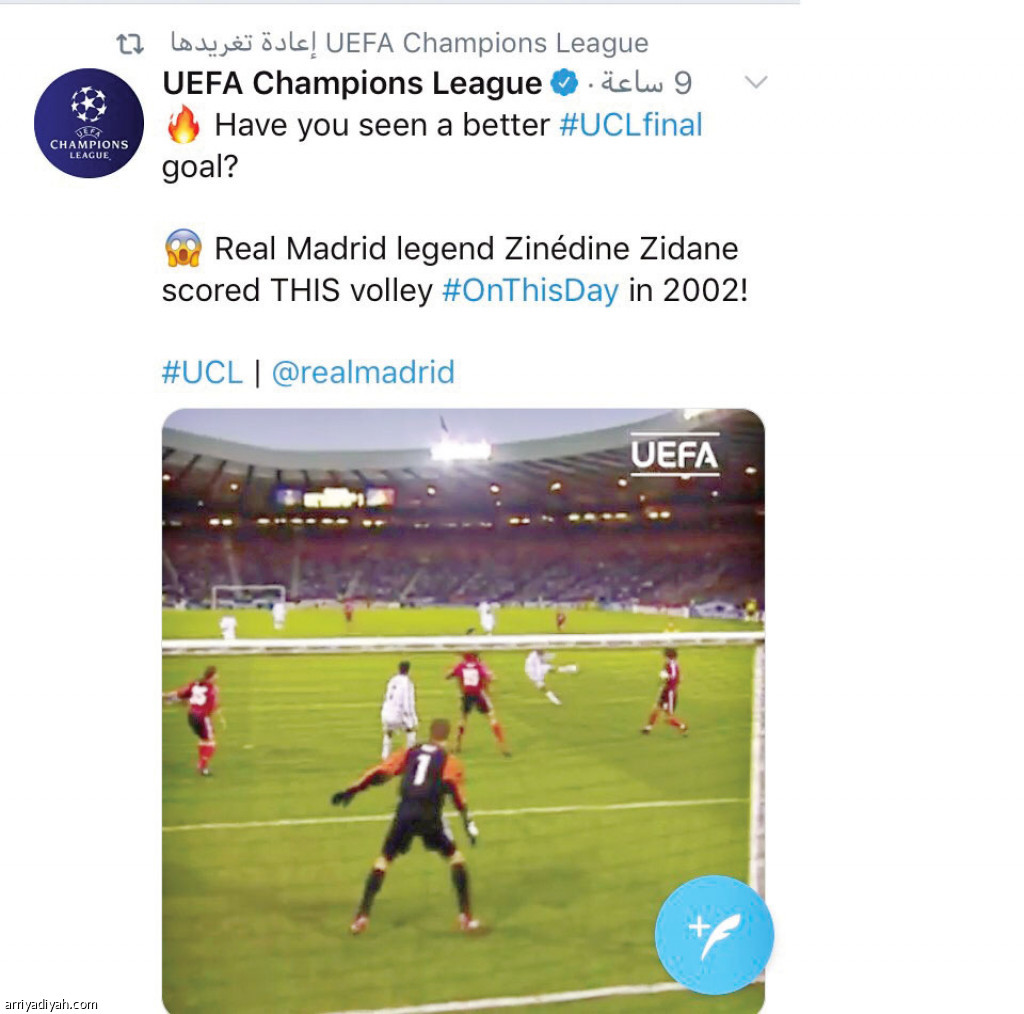Image resolution: width=1024 pixels, height=1014 pixels.
Task: Open UEFA Champions League profile avatar
Action: (x=89, y=123)
